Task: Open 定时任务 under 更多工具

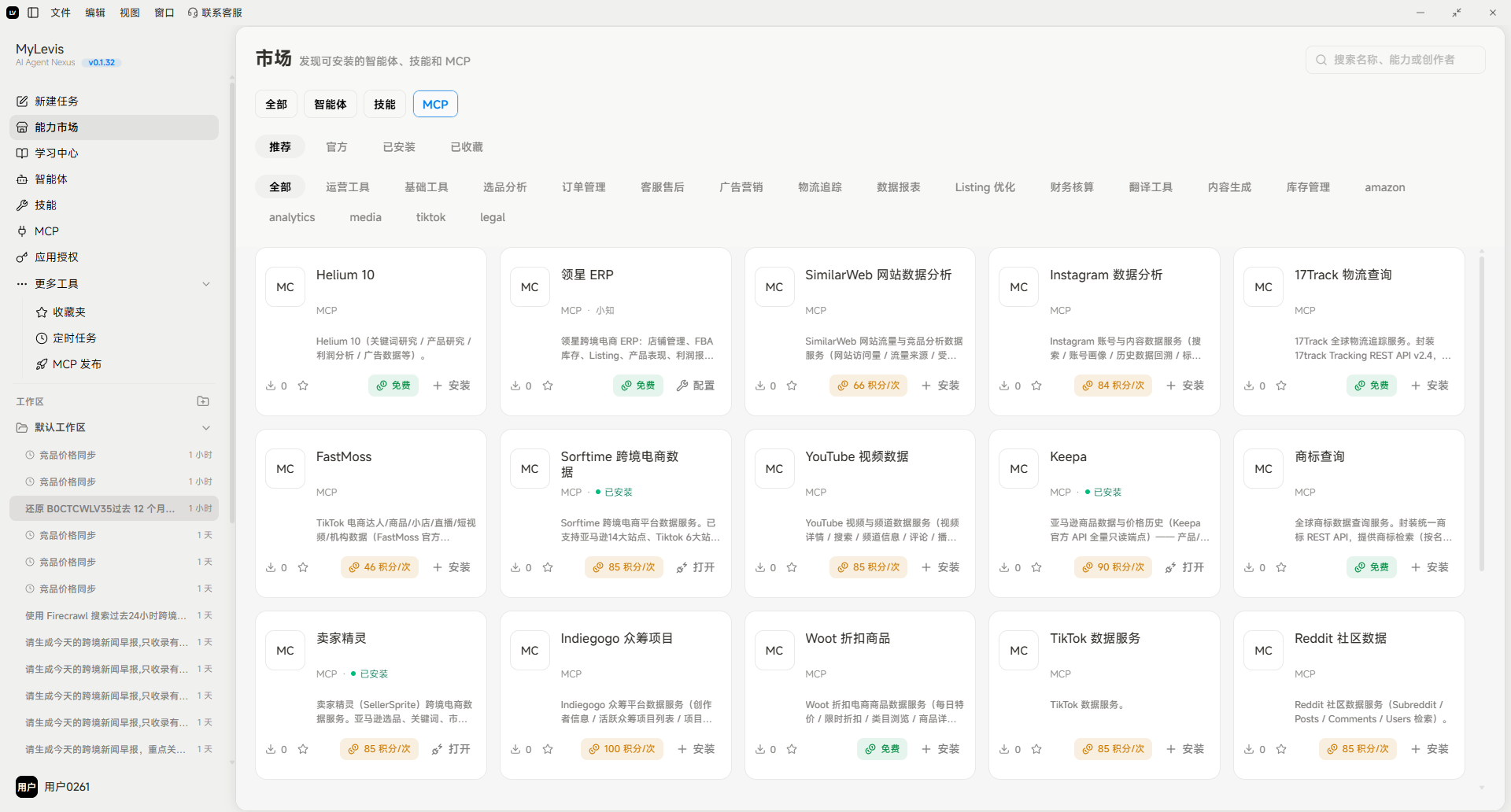Action: pyautogui.click(x=124, y=338)
